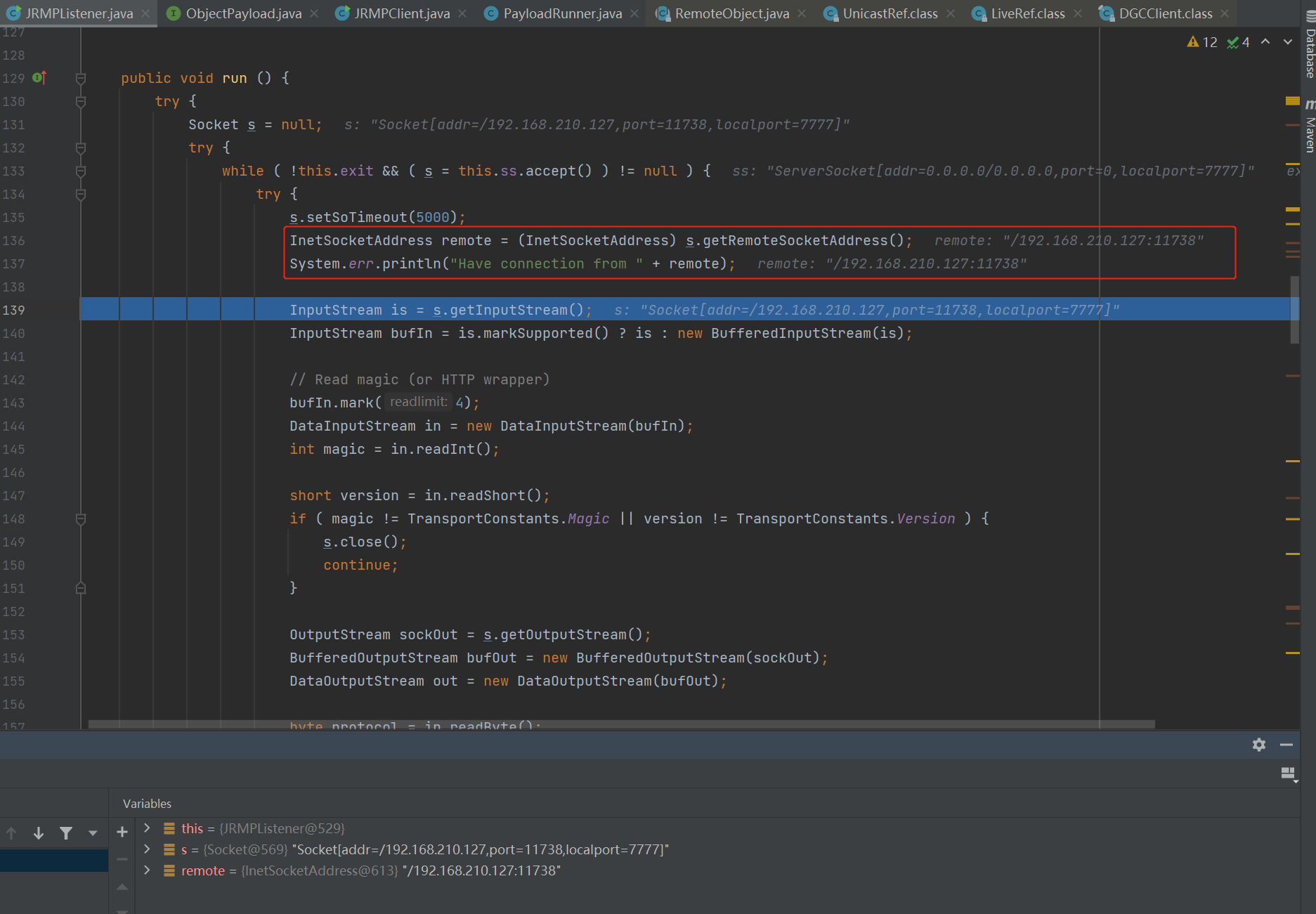The height and width of the screenshot is (914, 1316).
Task: Remove the selected watch with minus icon
Action: pyautogui.click(x=122, y=859)
